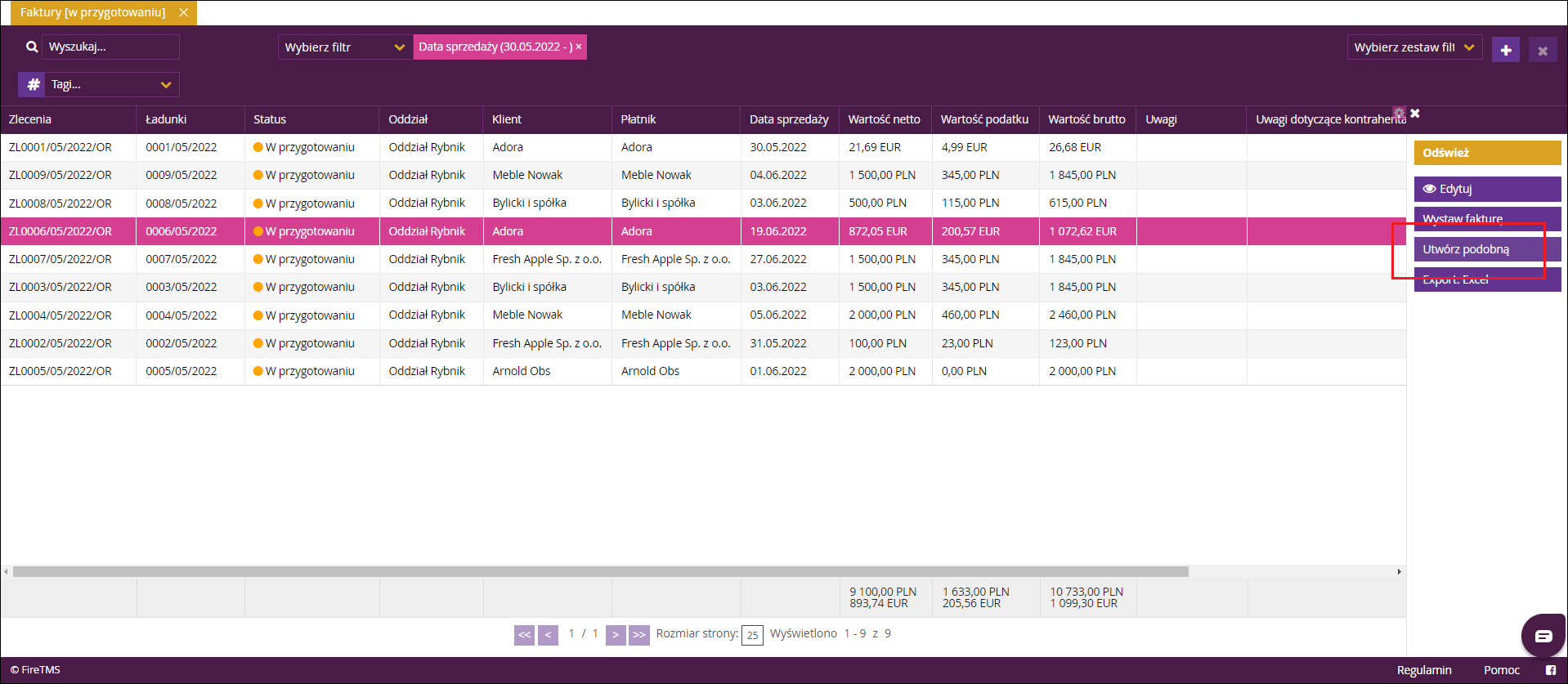Click the hashtag Tagi icon
Viewport: 1568px width, 684px height.
point(34,84)
